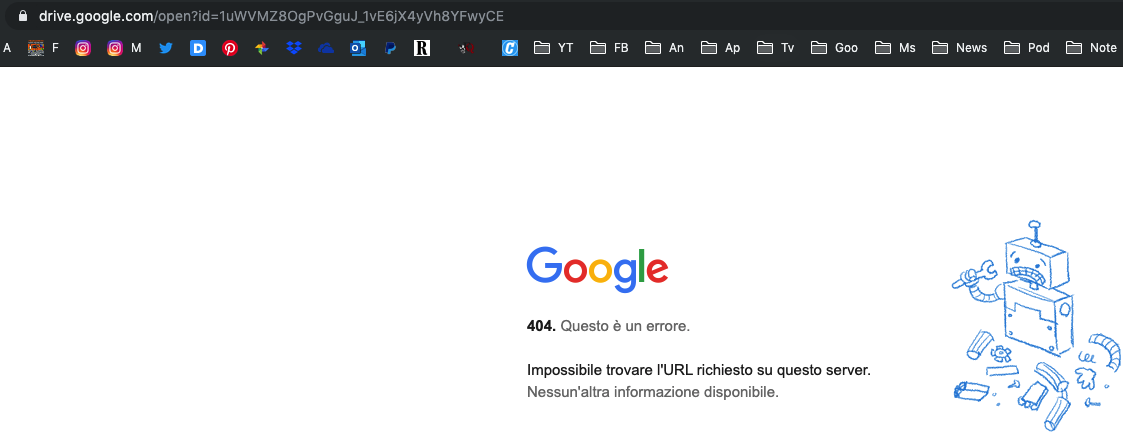This screenshot has height=441, width=1123.
Task: Expand the YT bookmarks folder
Action: tap(554, 48)
